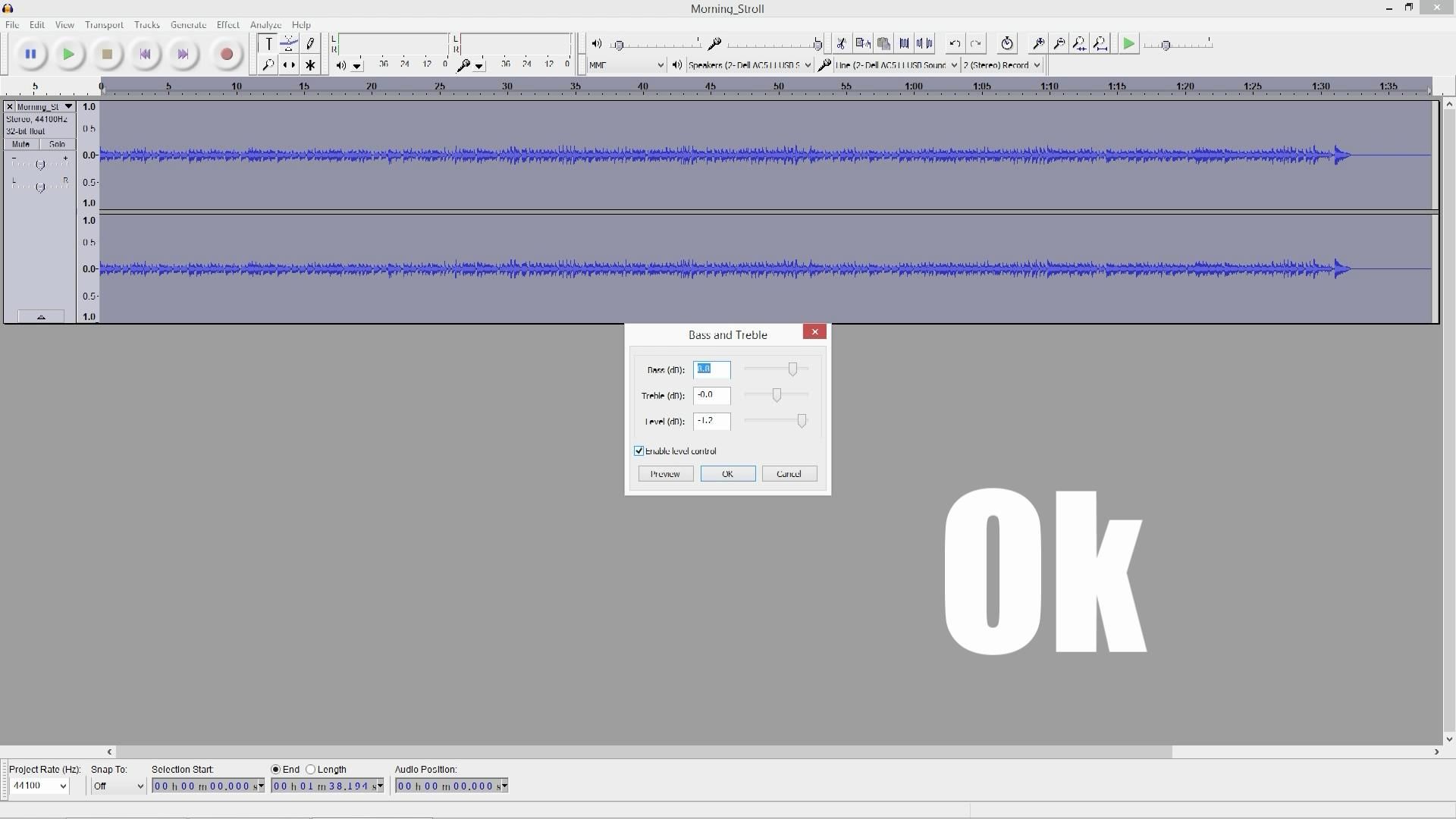
Task: Select the Multi-tool
Action: tap(310, 64)
